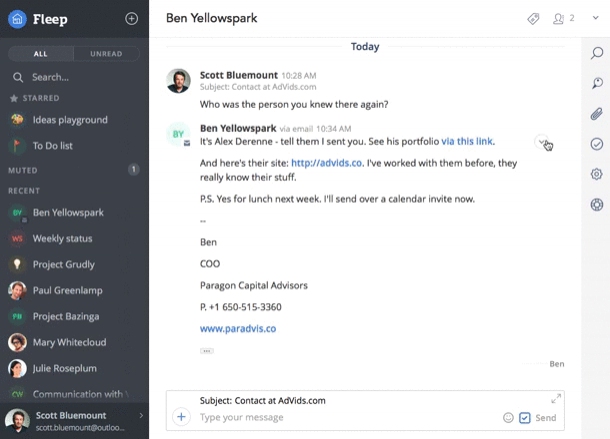Open the emoji picker smiley
The image size is (610, 439).
pos(508,418)
